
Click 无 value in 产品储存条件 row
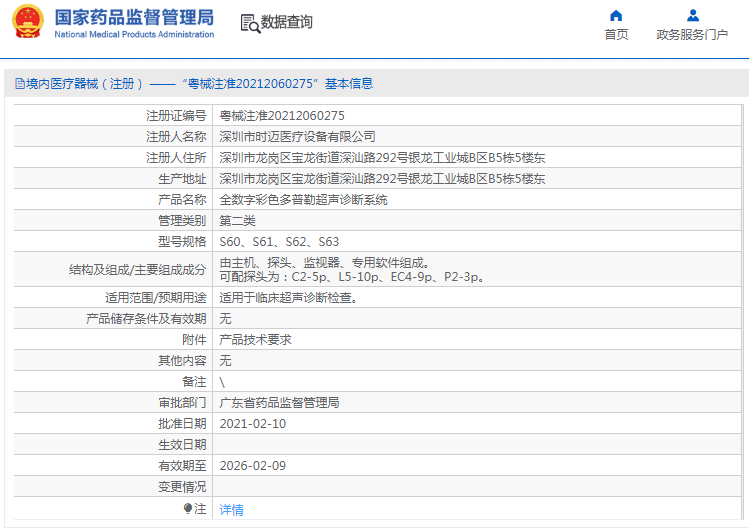click(x=225, y=319)
